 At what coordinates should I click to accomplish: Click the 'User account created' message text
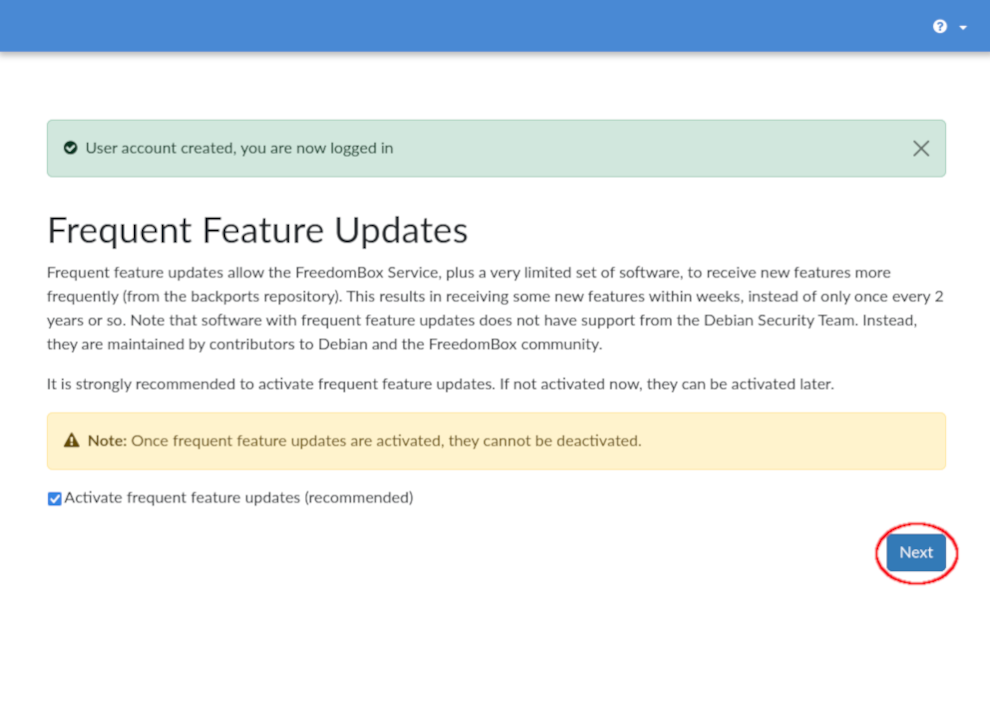click(x=160, y=148)
